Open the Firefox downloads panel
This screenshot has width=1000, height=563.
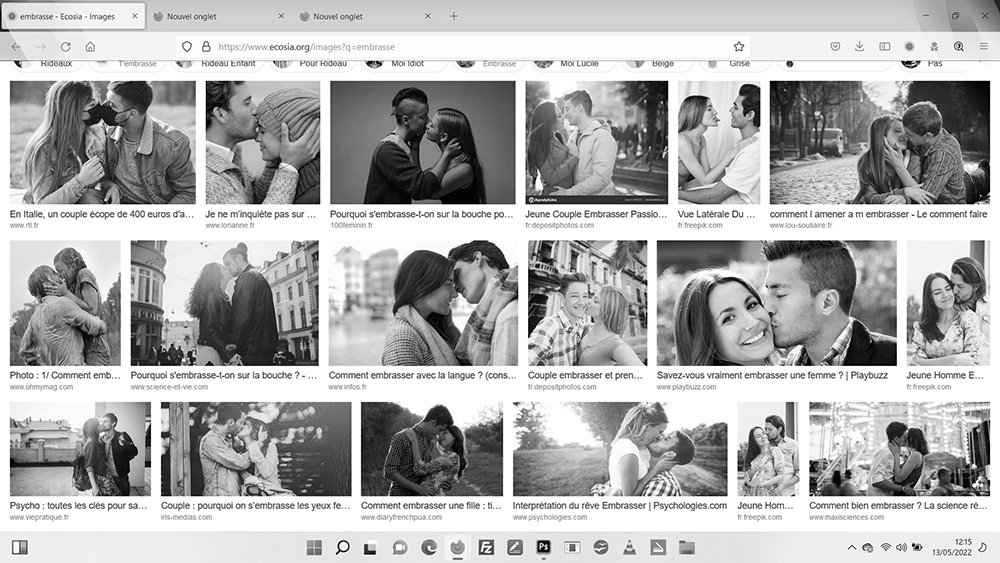[x=860, y=47]
